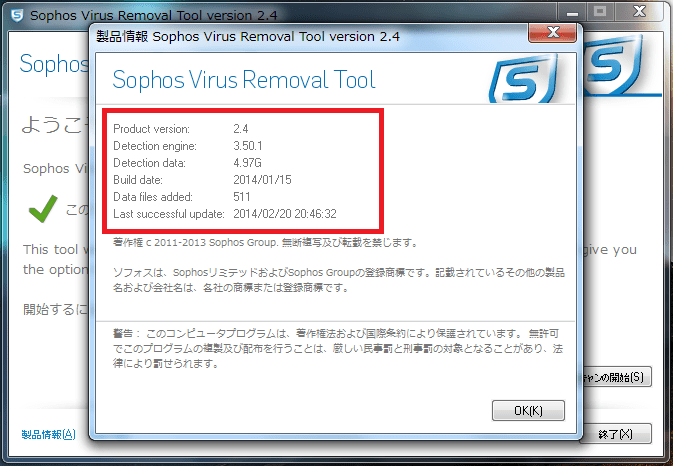Close the 製品情報 dialog with X
This screenshot has height=466, width=673.
[x=553, y=33]
